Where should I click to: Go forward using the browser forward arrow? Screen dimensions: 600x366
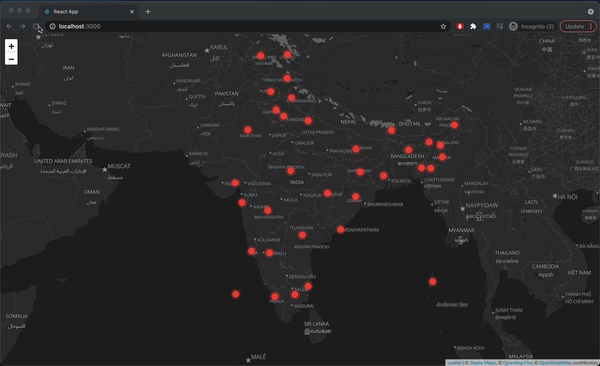(x=22, y=26)
